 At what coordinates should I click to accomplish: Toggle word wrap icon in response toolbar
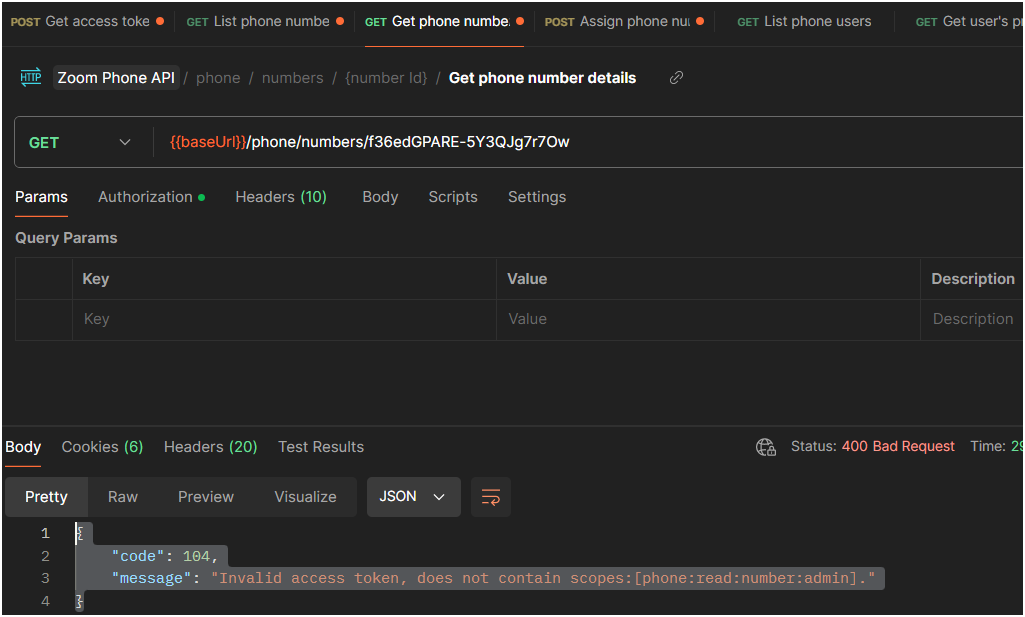(x=491, y=497)
